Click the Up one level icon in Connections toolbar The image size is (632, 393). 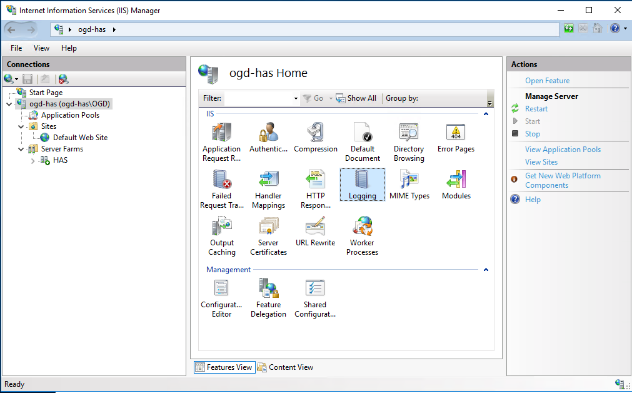tap(45, 79)
